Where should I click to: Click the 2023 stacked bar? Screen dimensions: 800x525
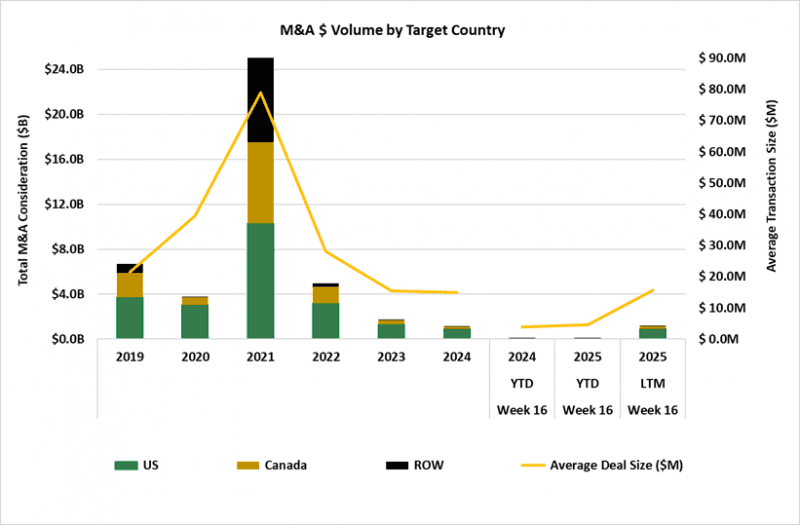pos(391,330)
